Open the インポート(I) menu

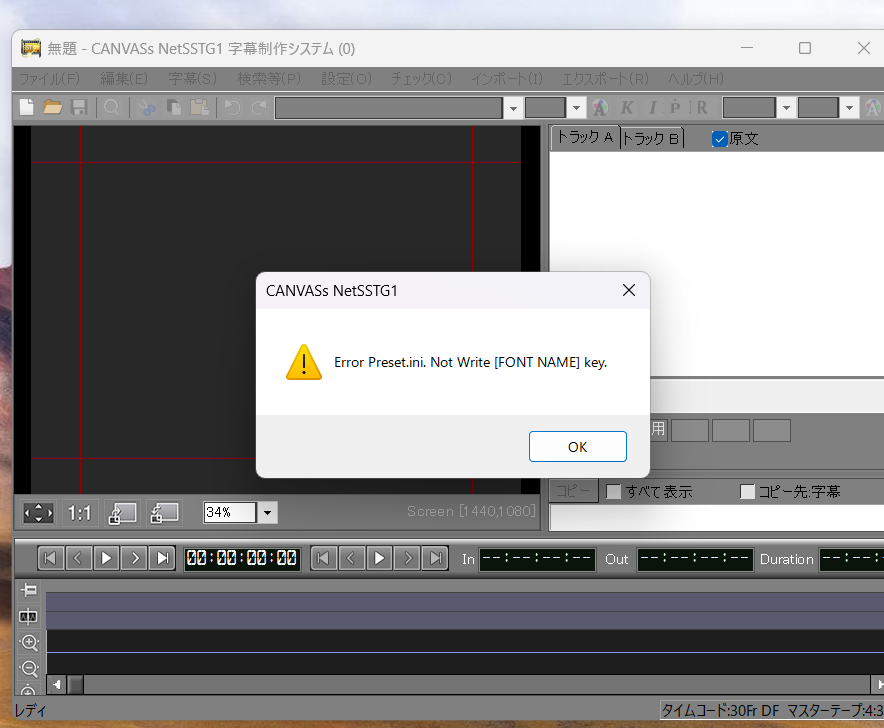pos(507,78)
